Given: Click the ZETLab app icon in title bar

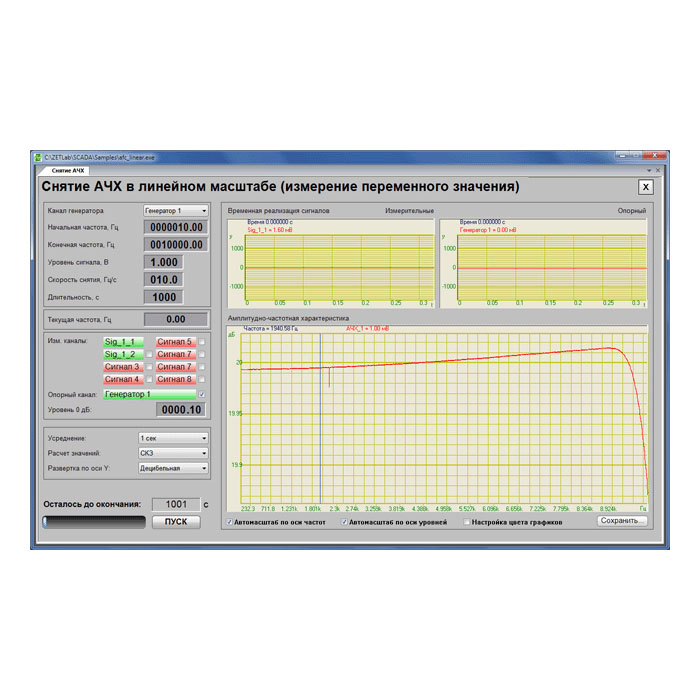Looking at the screenshot, I should coord(38,157).
